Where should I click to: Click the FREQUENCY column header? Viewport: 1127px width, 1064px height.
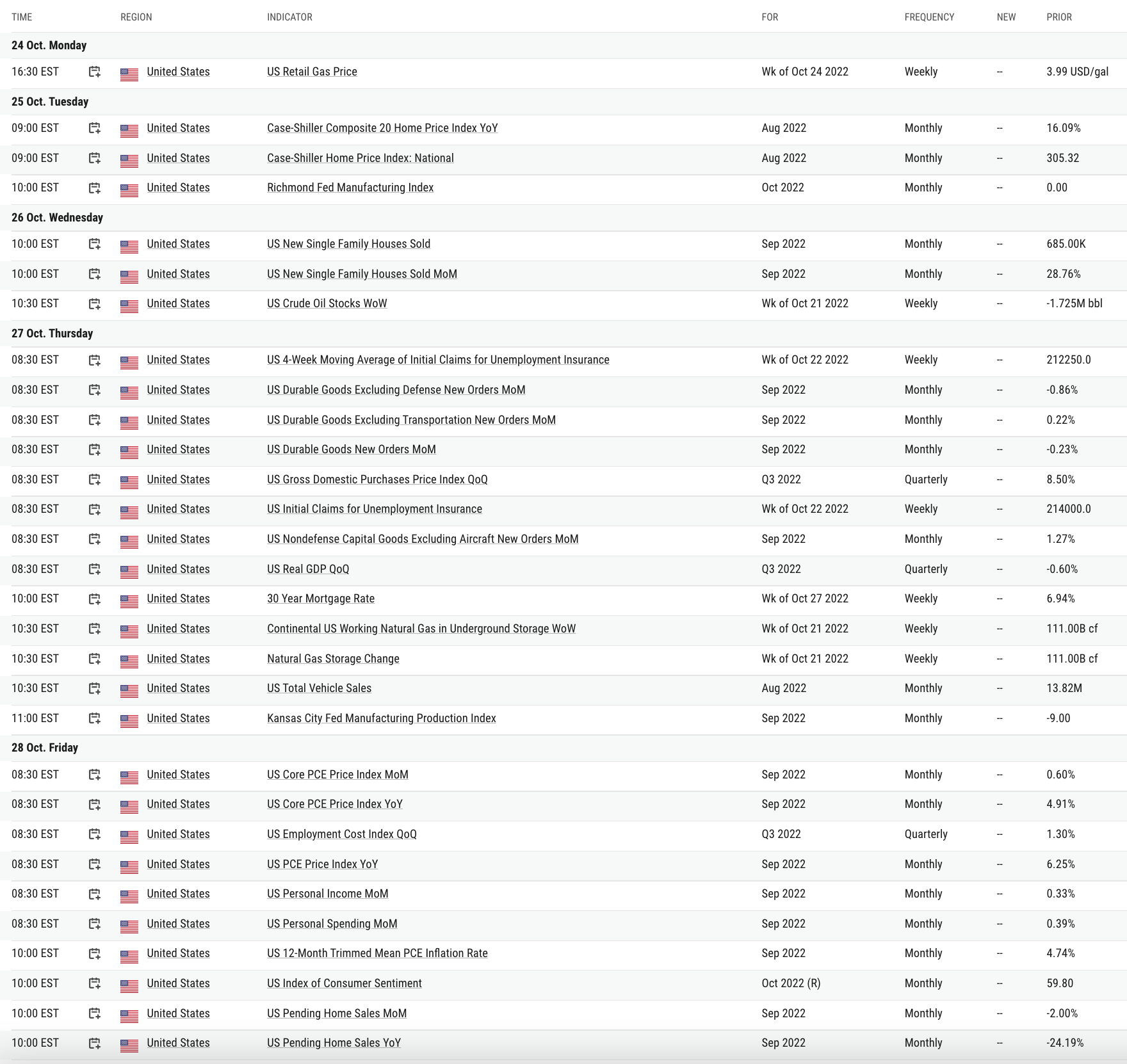click(x=929, y=17)
